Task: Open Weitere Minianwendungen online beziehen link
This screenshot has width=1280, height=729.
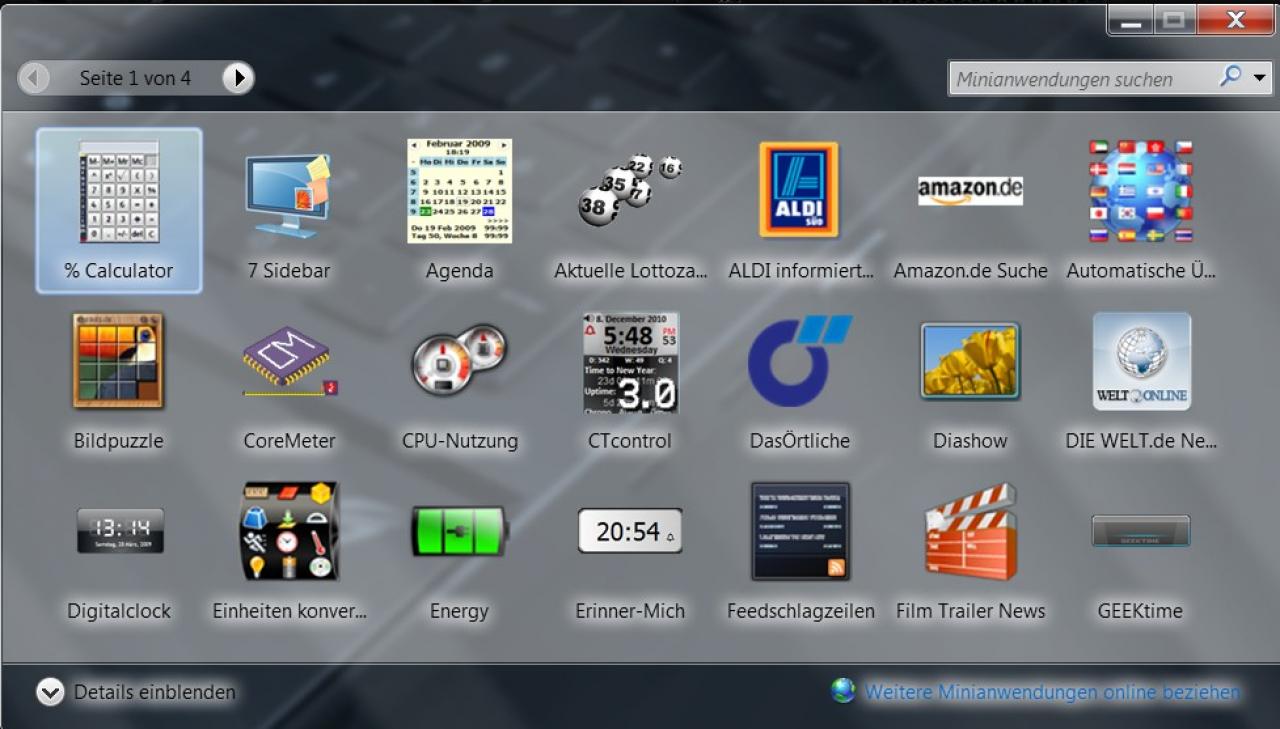Action: click(1052, 692)
